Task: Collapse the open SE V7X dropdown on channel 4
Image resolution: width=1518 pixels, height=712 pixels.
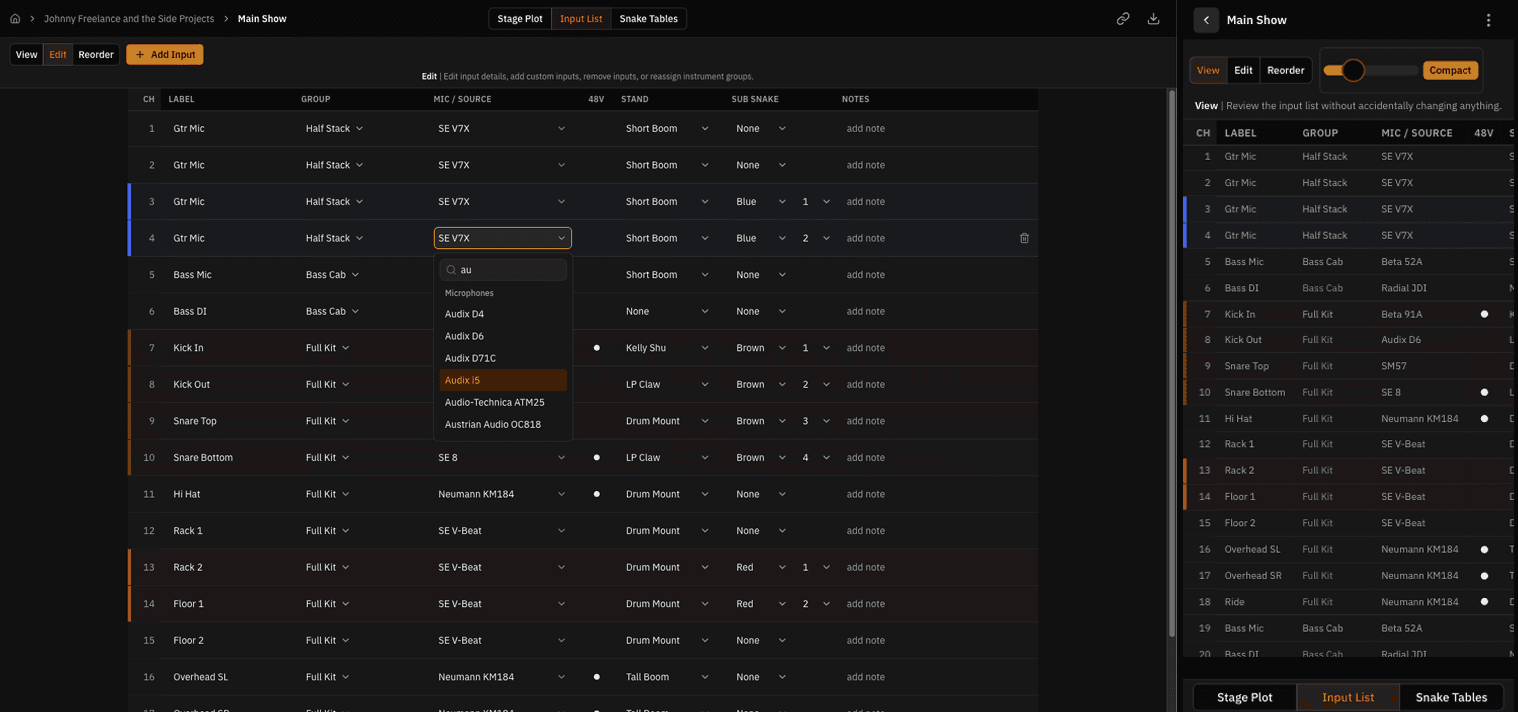Action: pyautogui.click(x=503, y=238)
